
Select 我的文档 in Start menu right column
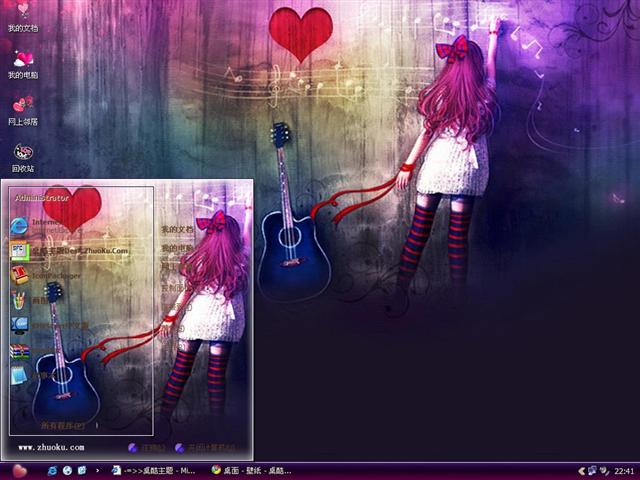coord(177,229)
